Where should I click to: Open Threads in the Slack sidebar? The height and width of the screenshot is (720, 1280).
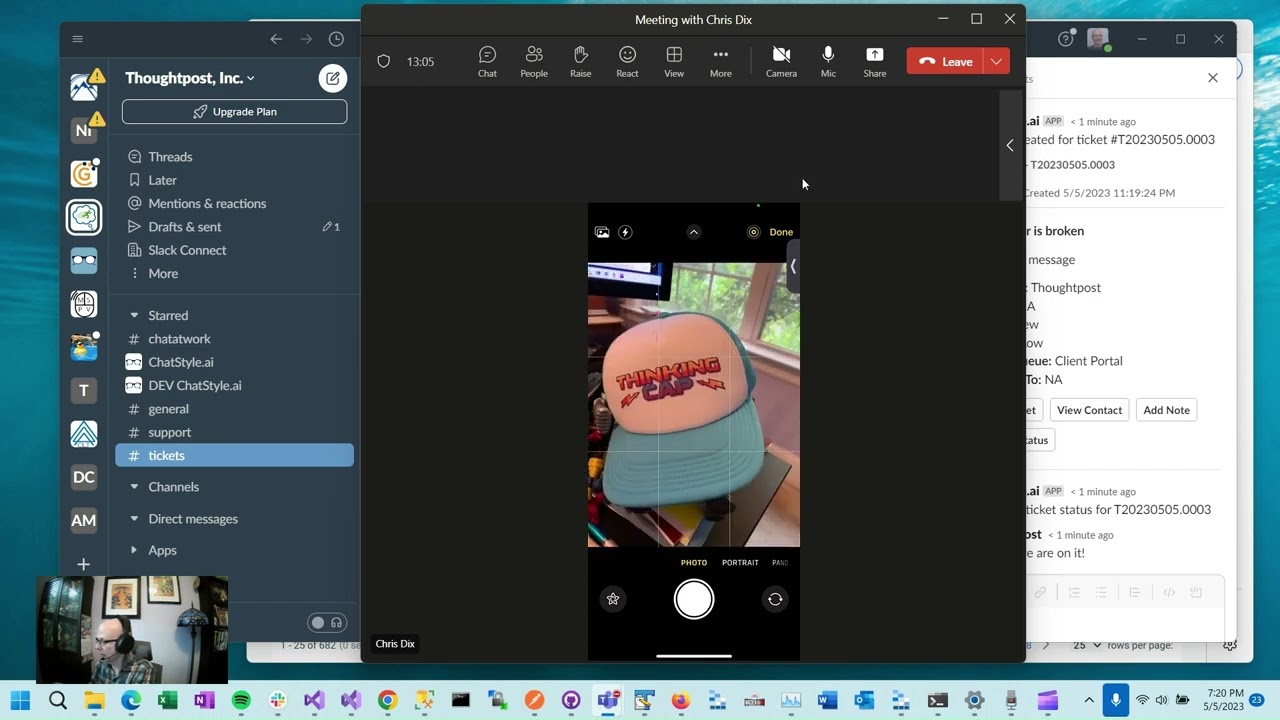pyautogui.click(x=170, y=157)
